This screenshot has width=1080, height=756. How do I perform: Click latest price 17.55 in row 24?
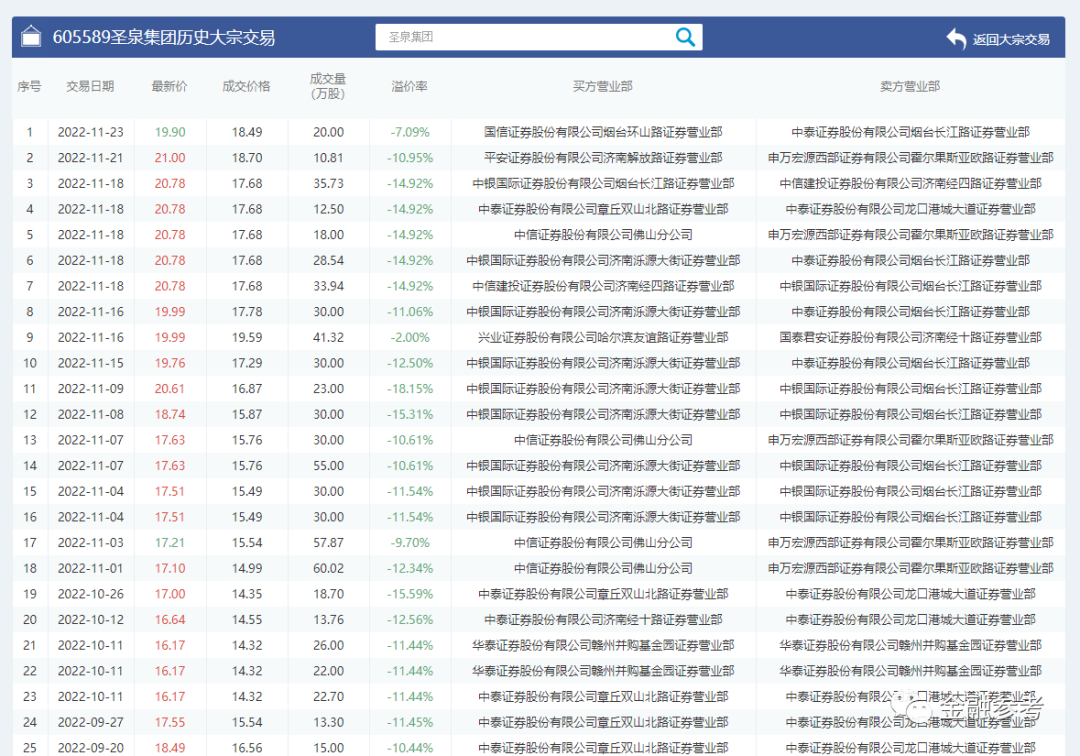coord(169,722)
